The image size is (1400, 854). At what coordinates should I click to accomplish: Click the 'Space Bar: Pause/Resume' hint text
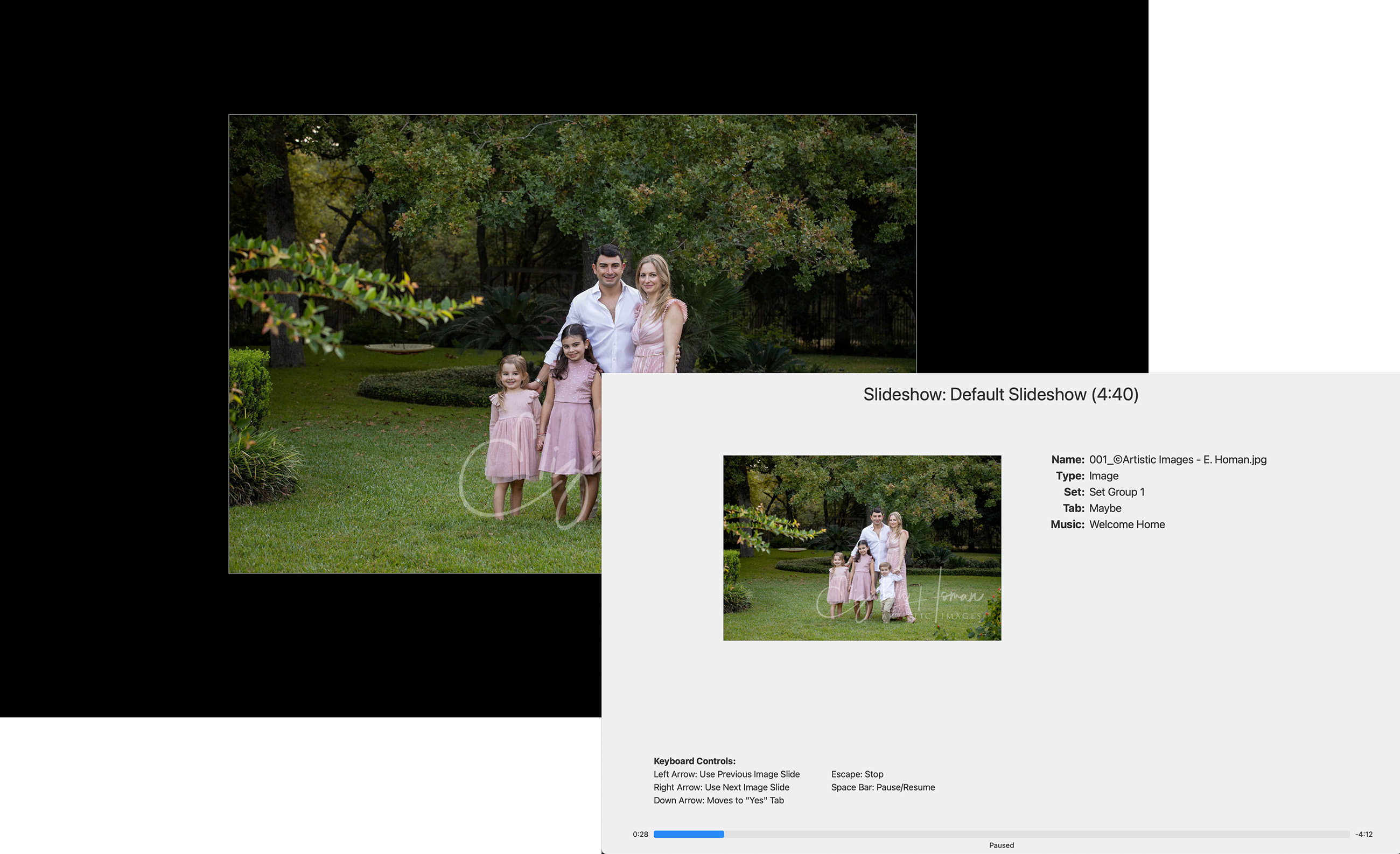point(883,787)
